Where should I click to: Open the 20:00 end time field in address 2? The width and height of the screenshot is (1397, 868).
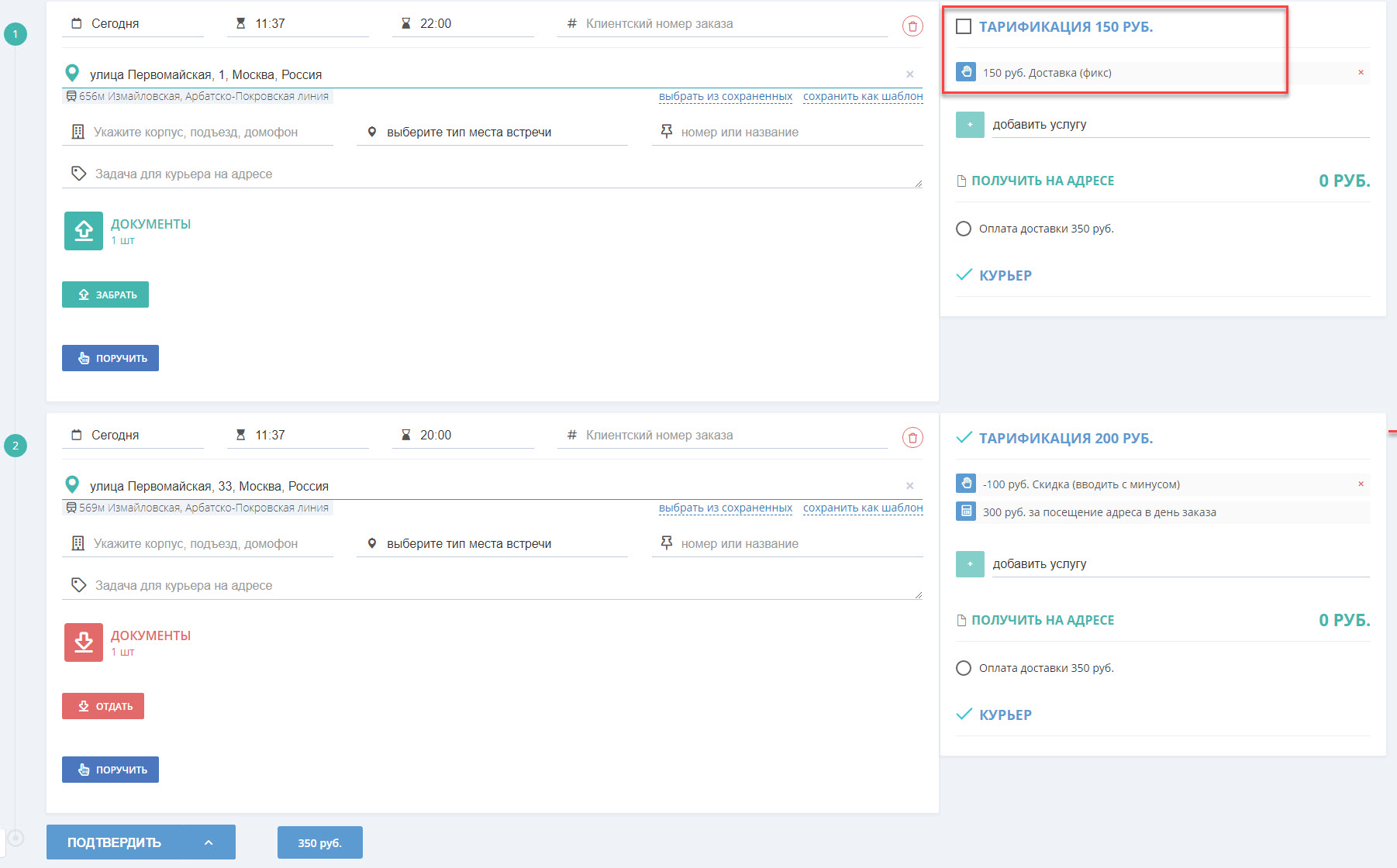click(x=463, y=436)
